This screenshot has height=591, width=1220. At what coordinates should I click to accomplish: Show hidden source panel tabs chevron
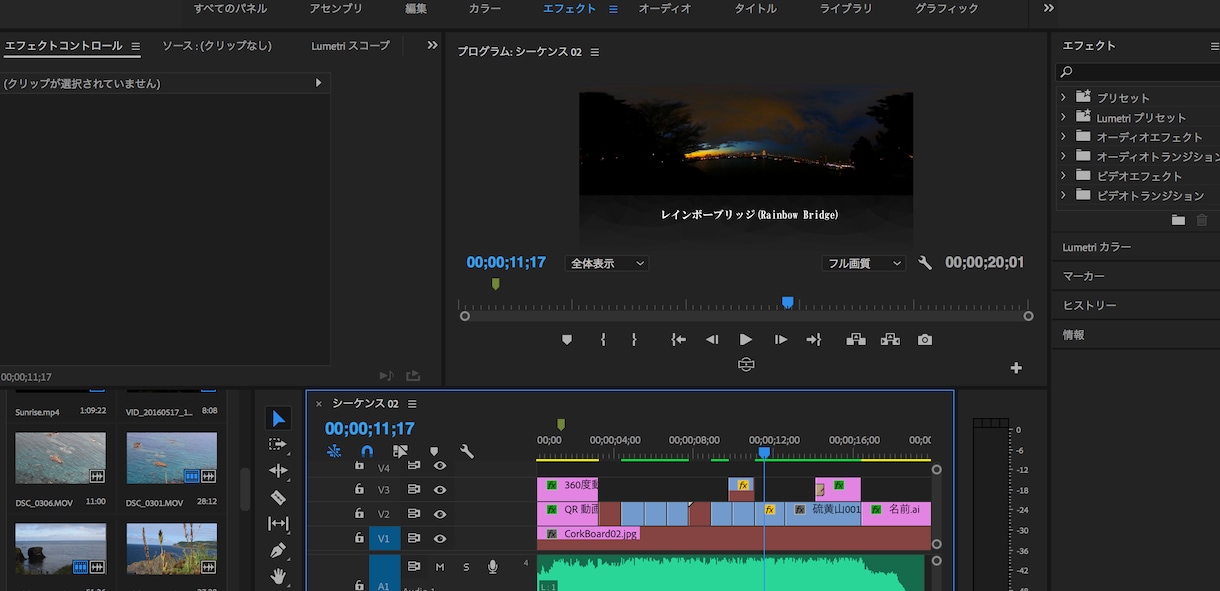pos(432,45)
